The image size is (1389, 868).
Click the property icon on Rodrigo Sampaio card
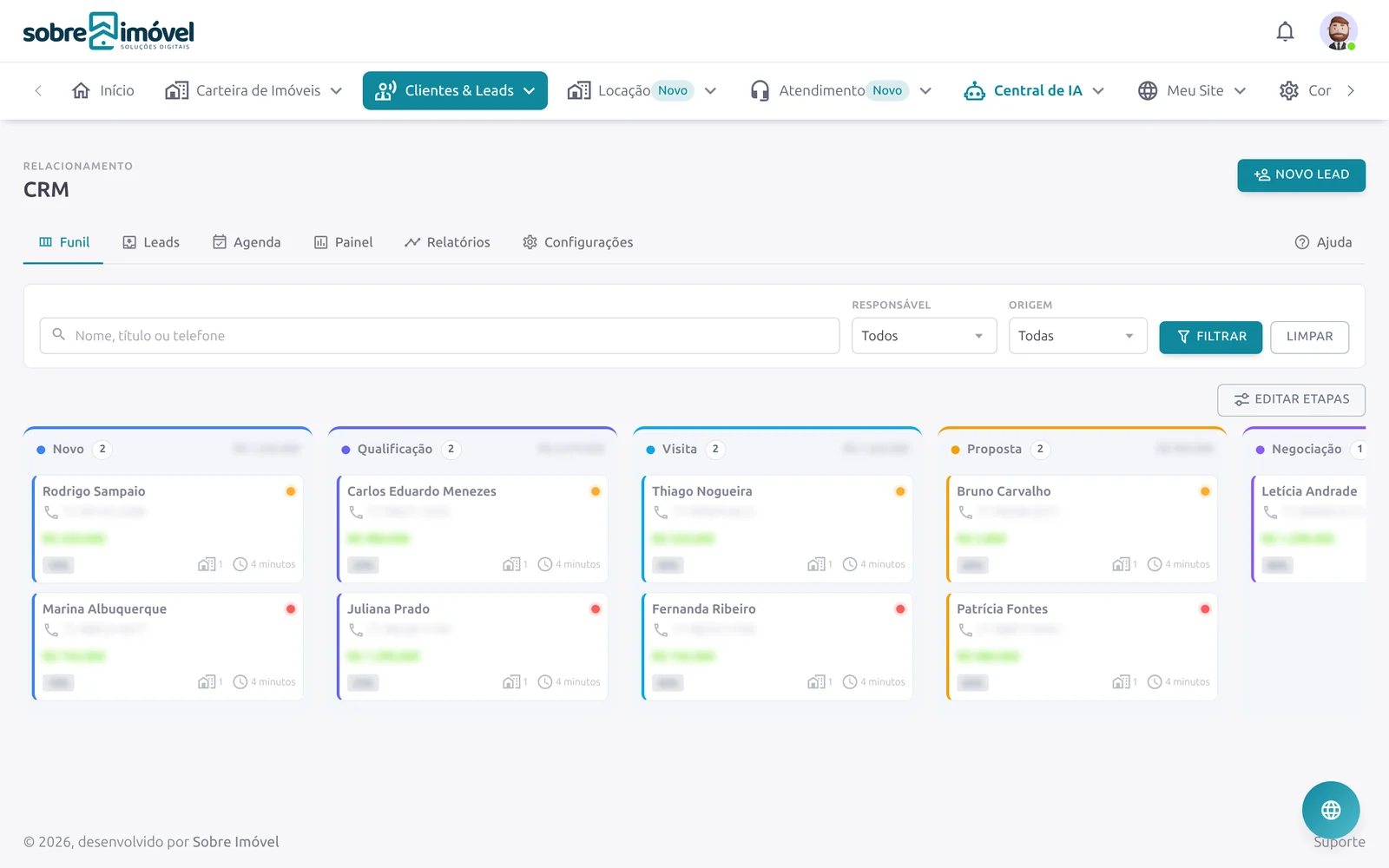point(207,564)
